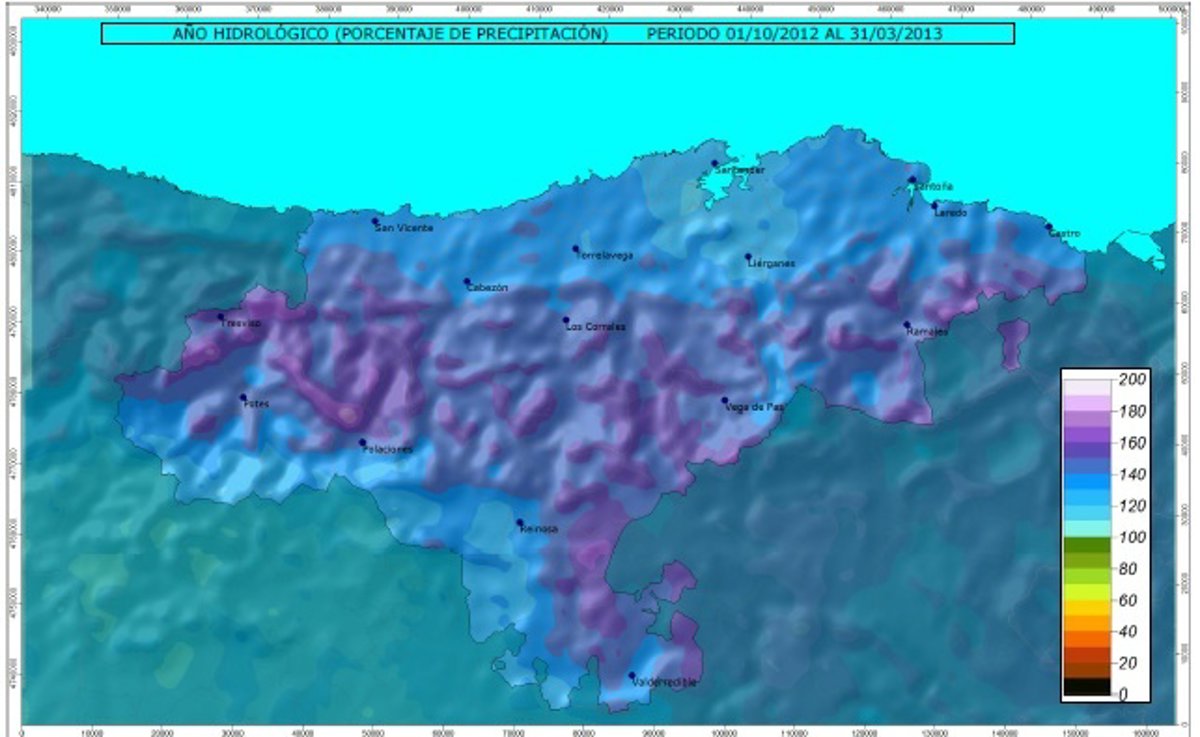Select the Torrelavega location marker
Viewport: 1200px width, 737px height.
pos(576,249)
